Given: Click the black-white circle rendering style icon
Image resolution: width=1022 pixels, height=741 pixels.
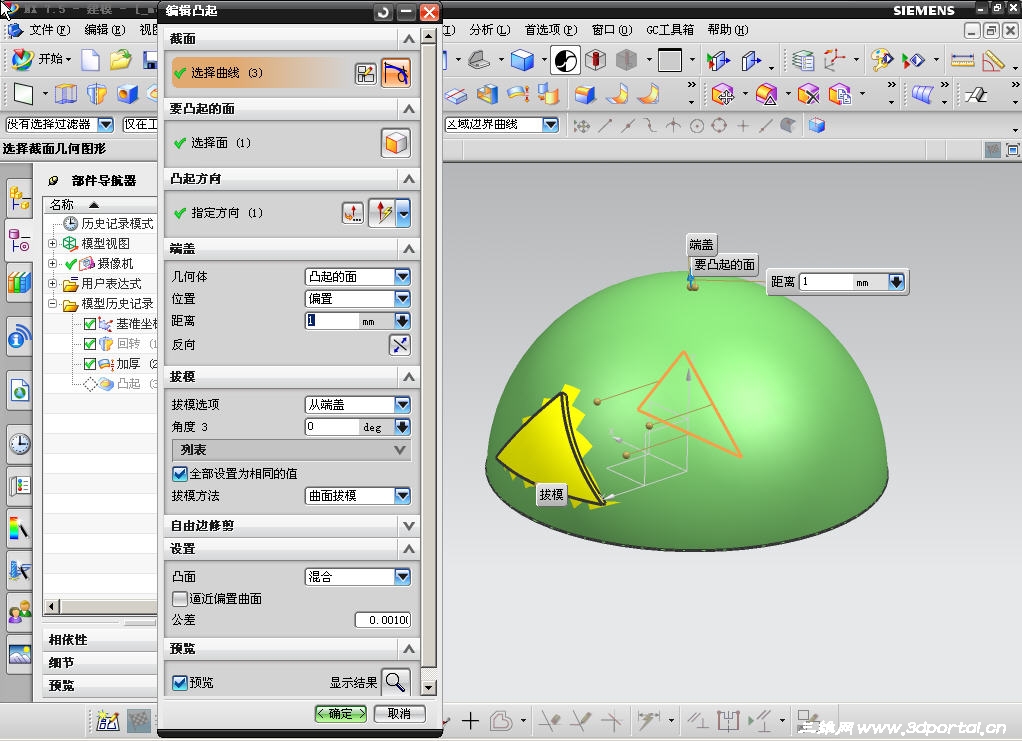Looking at the screenshot, I should click(565, 61).
